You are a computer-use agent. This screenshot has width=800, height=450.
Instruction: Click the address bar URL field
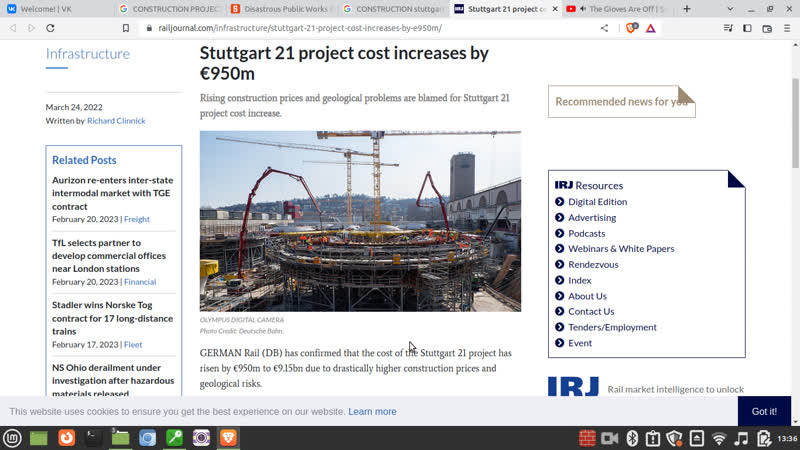click(x=367, y=29)
